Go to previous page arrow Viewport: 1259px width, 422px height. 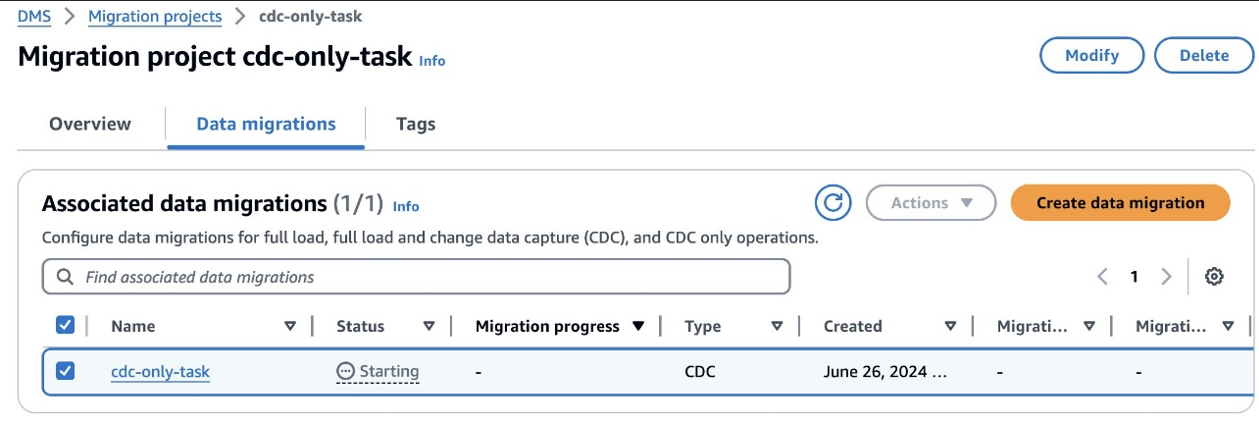pos(1102,277)
